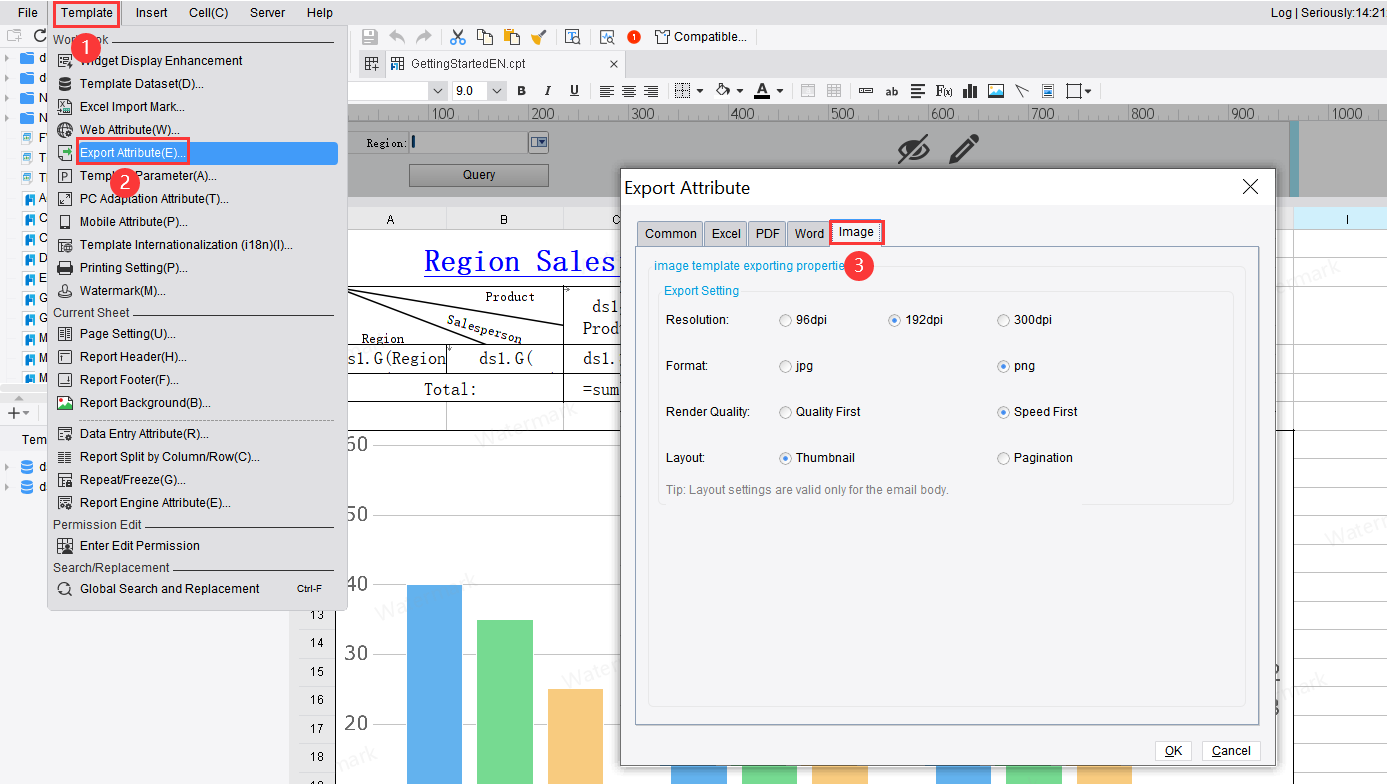Click the Undo arrow icon
The height and width of the screenshot is (784, 1387).
coord(397,37)
